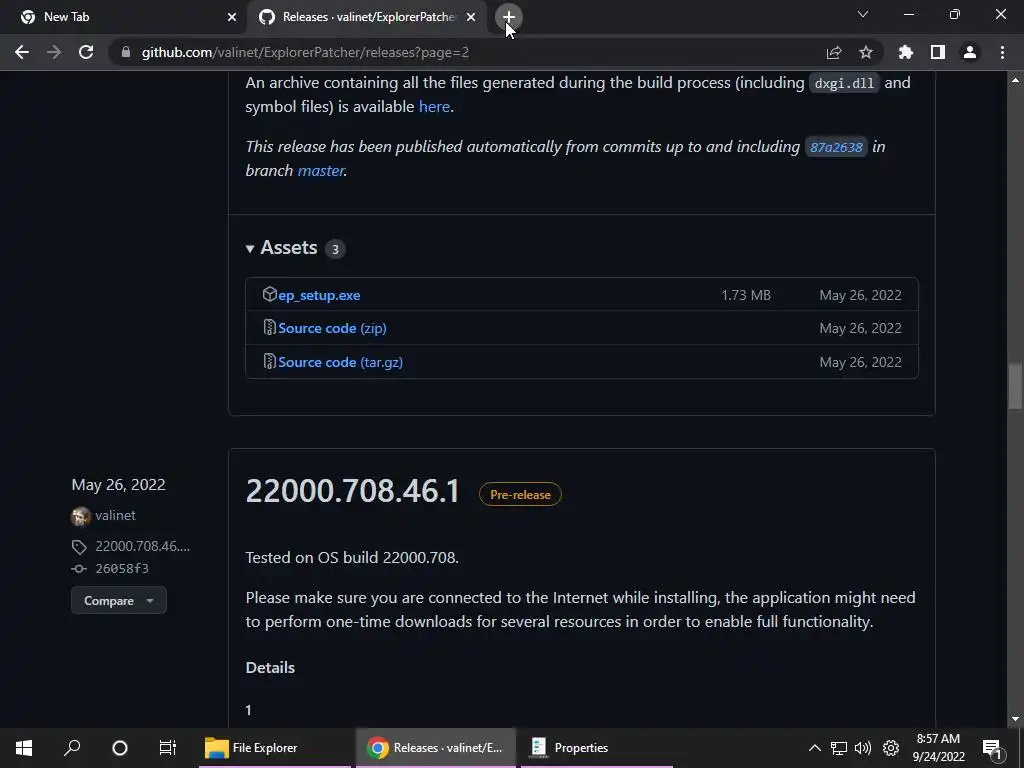Image resolution: width=1024 pixels, height=768 pixels.
Task: Reload the GitHub releases page
Action: (86, 52)
